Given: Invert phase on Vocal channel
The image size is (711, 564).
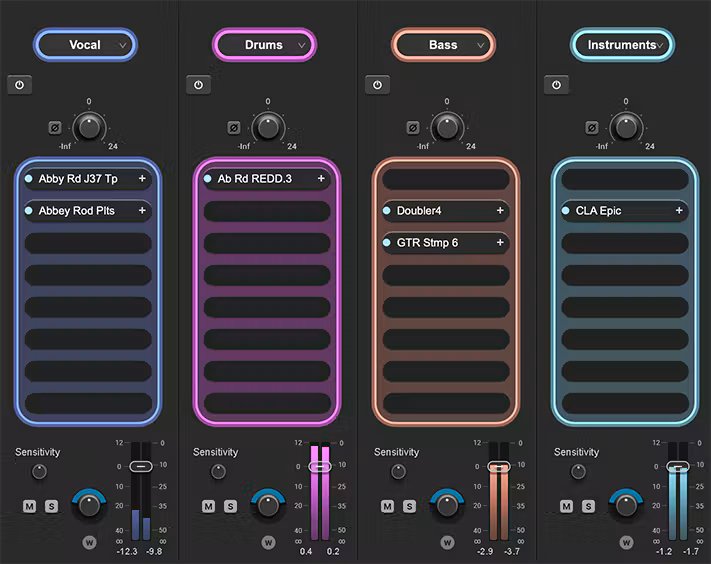Looking at the screenshot, I should click(x=55, y=128).
